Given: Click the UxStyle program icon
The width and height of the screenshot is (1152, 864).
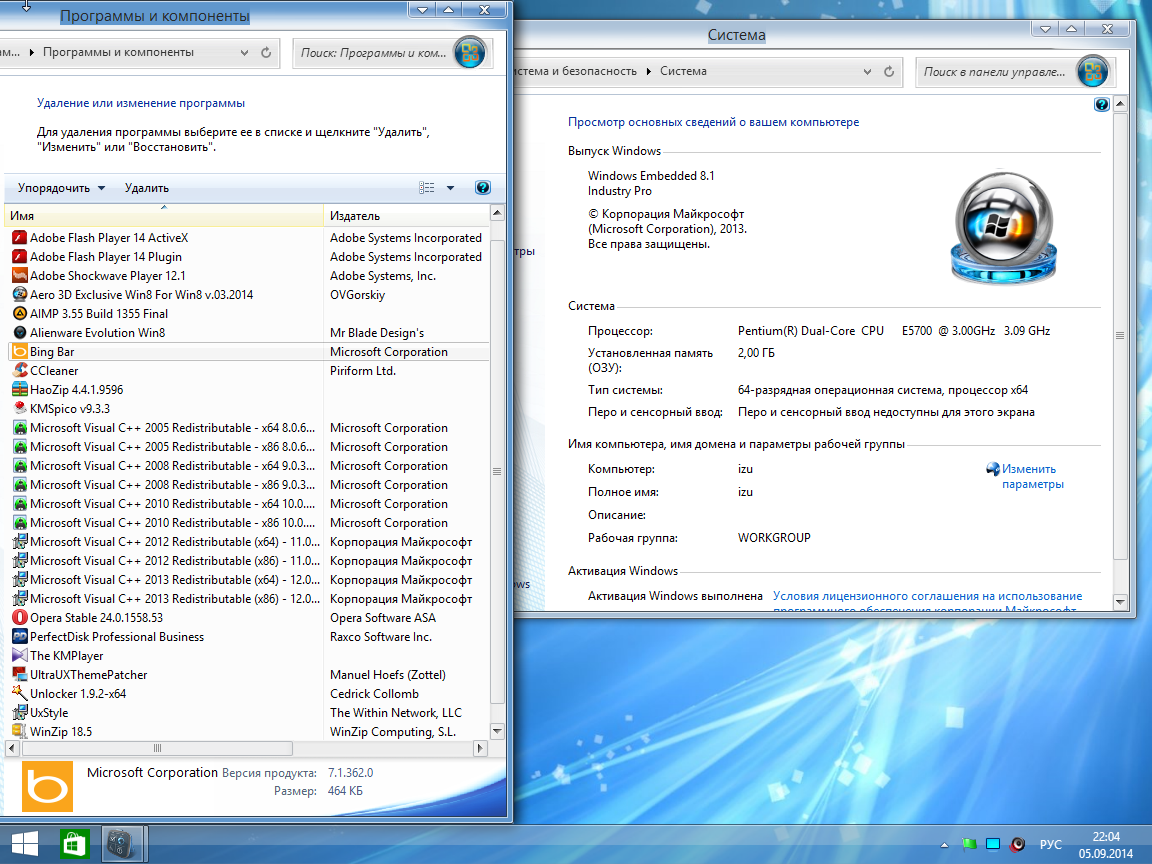Looking at the screenshot, I should point(20,713).
